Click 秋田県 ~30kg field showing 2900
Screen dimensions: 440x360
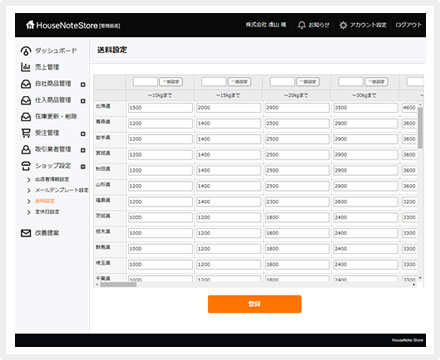[x=366, y=170]
